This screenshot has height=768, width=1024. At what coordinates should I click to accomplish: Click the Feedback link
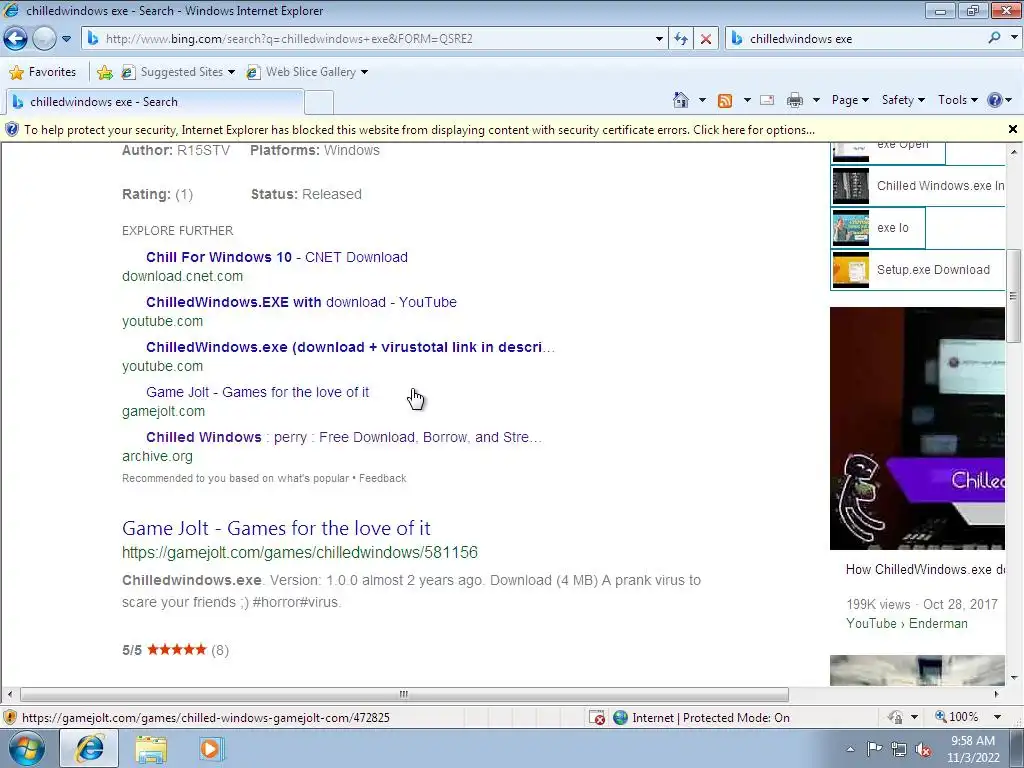point(383,478)
